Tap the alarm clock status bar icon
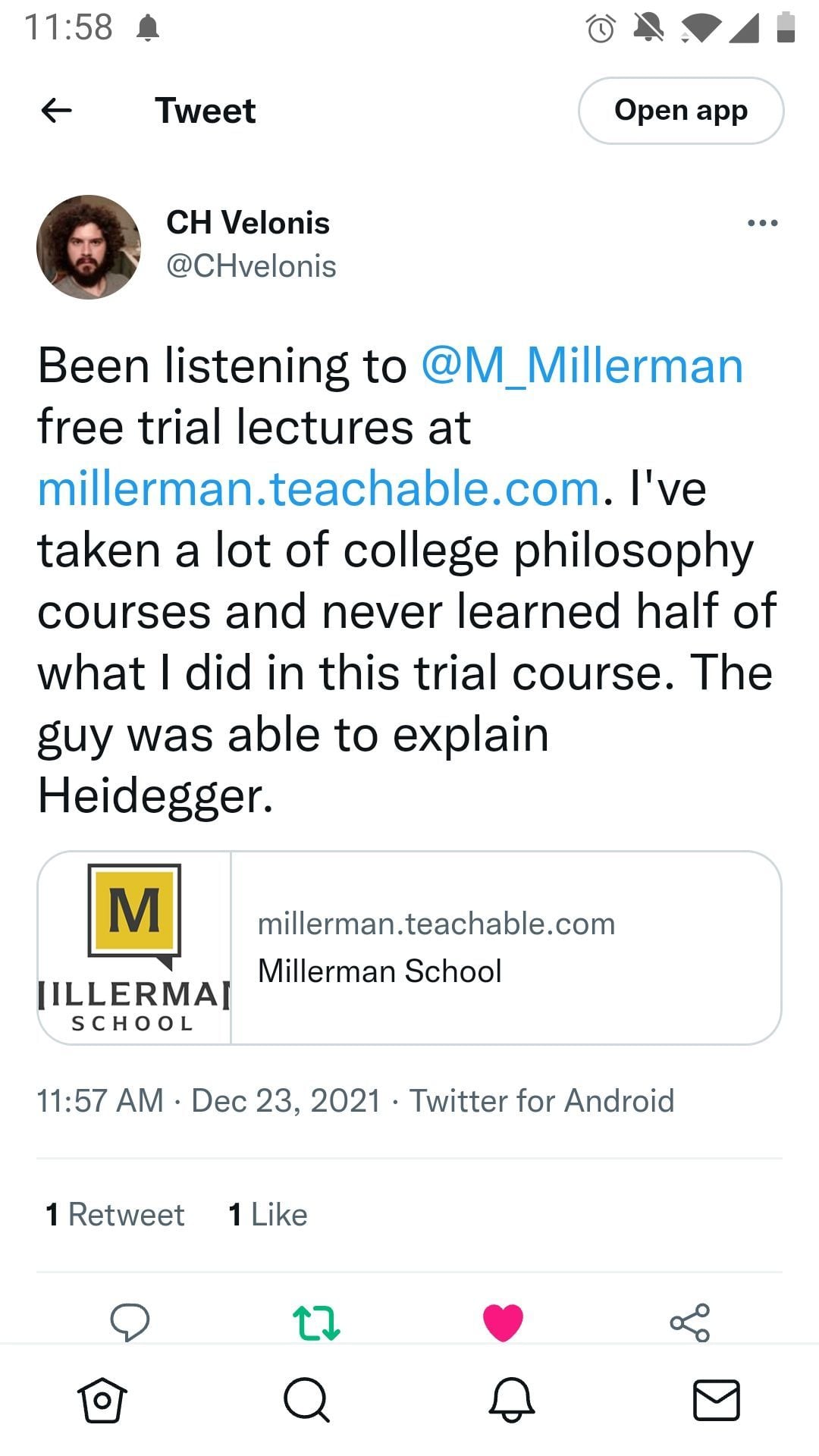Screen dimensions: 819x1456 (601, 29)
